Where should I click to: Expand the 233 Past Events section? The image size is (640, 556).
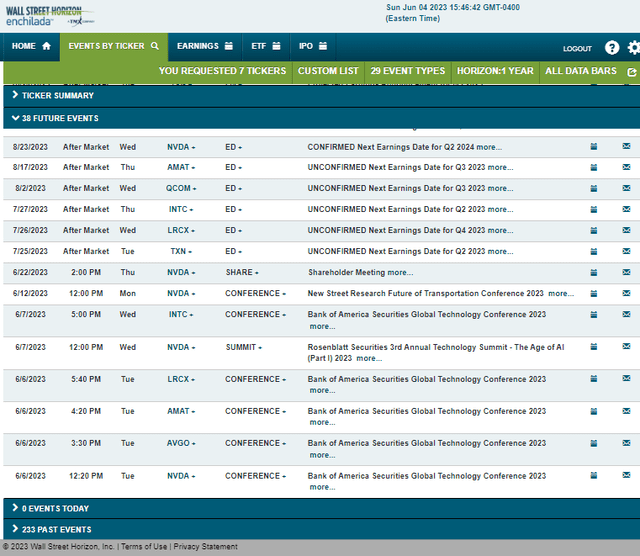coord(56,529)
